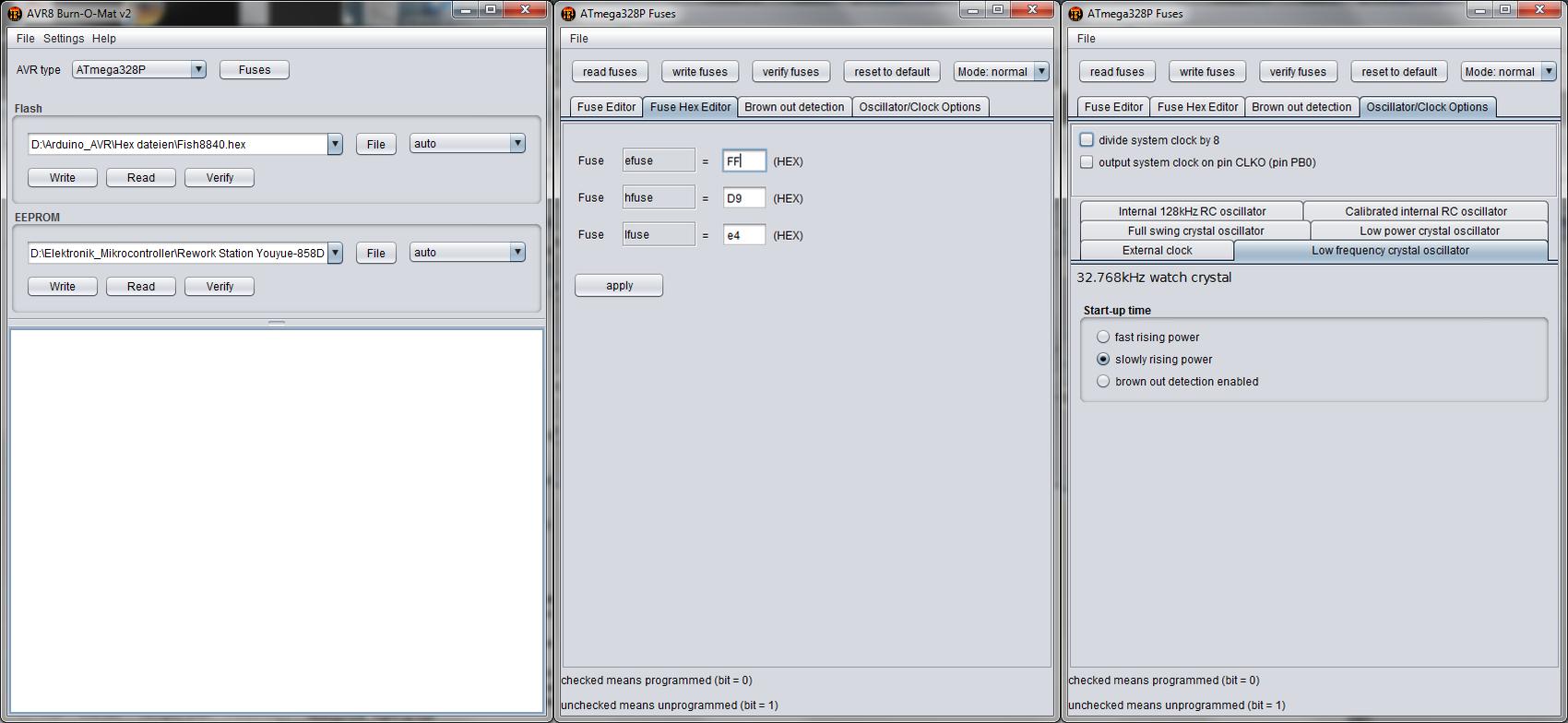Click the Flash hex file path field
Image resolution: width=1568 pixels, height=723 pixels.
click(178, 144)
